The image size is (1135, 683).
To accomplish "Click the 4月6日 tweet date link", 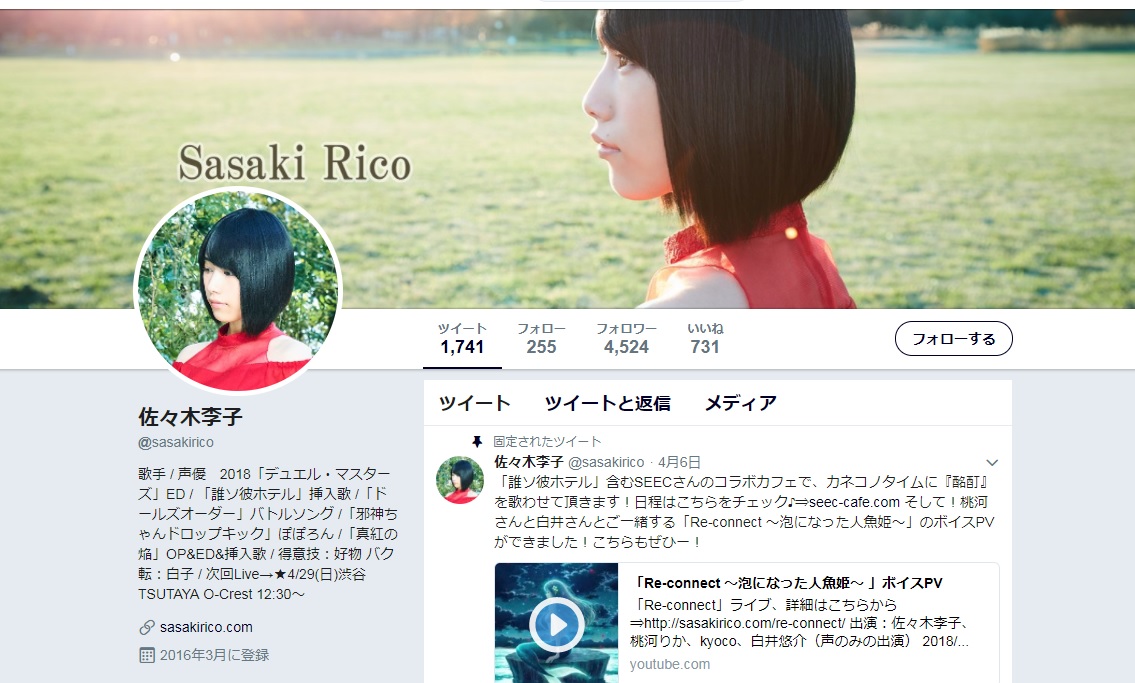I will point(679,462).
